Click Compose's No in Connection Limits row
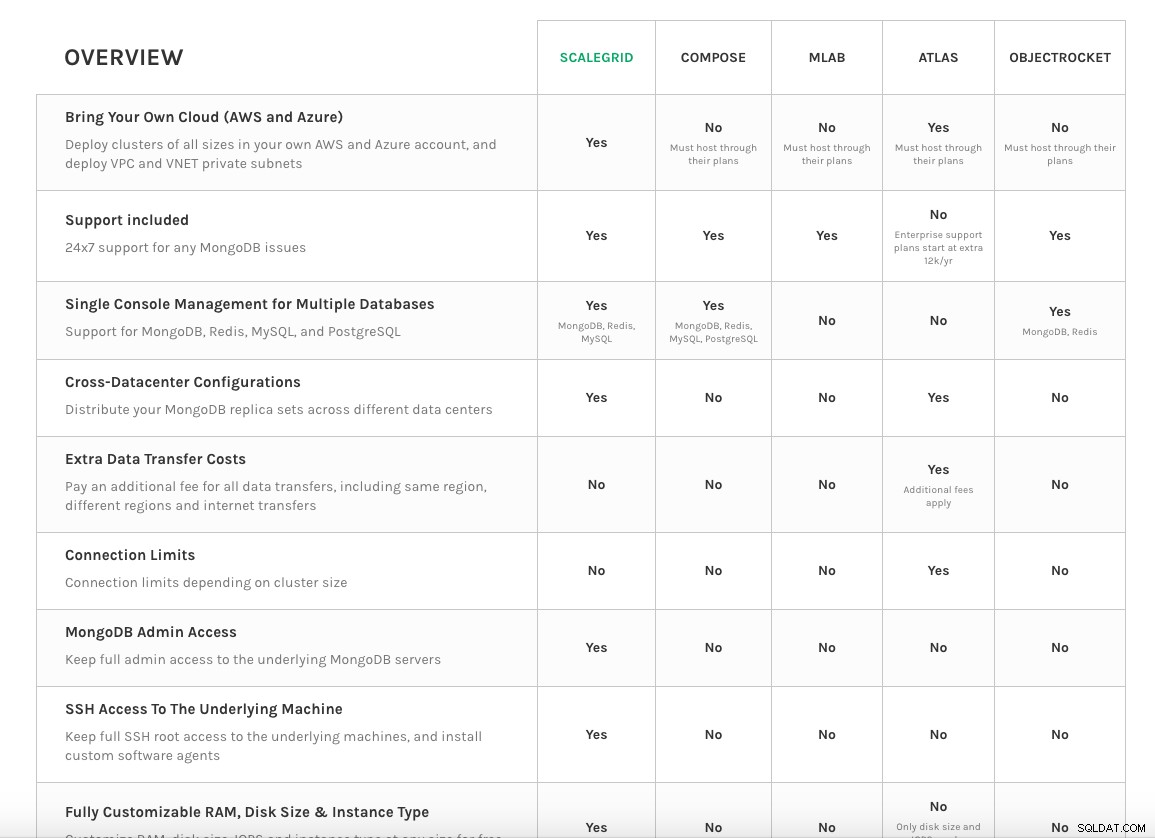 [x=713, y=571]
